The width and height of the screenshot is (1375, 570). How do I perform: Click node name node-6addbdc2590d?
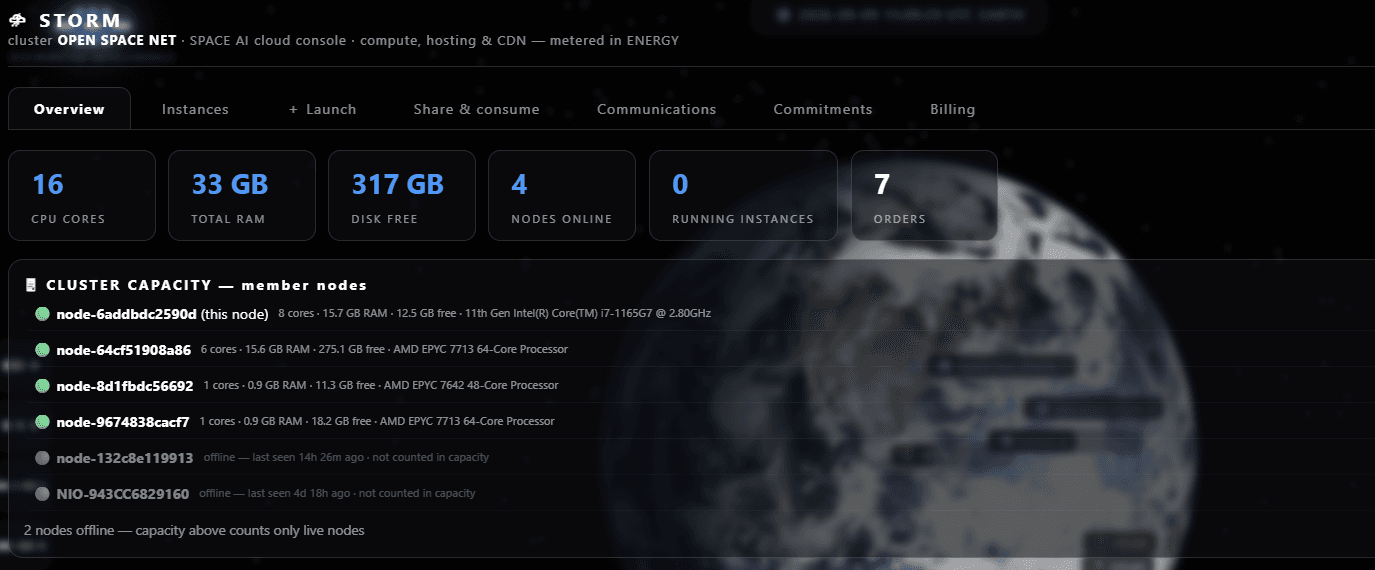pos(126,314)
